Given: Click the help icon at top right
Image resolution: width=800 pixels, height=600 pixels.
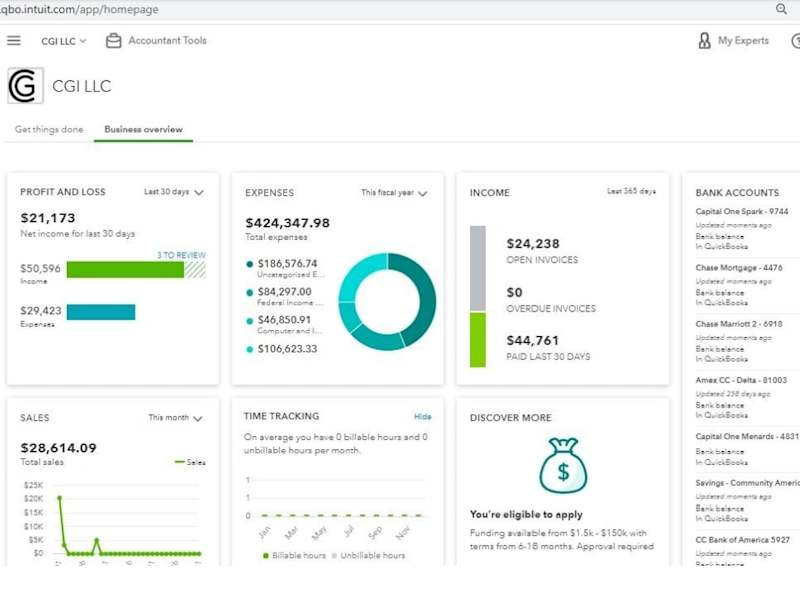Looking at the screenshot, I should (795, 41).
